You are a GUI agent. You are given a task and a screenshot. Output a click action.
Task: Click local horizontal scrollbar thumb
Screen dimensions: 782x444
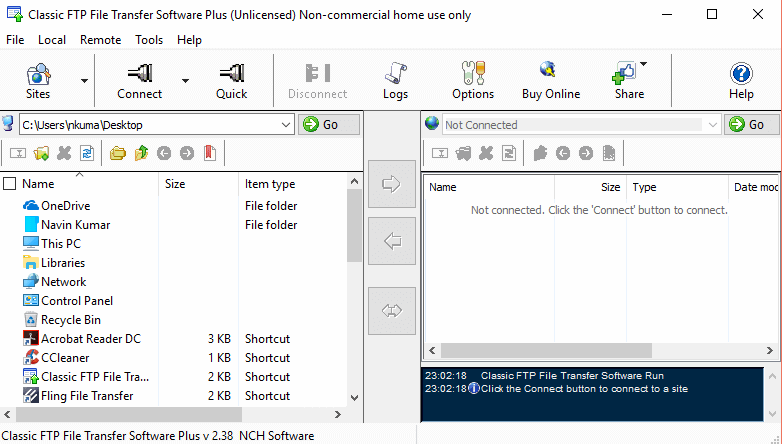pos(129,414)
